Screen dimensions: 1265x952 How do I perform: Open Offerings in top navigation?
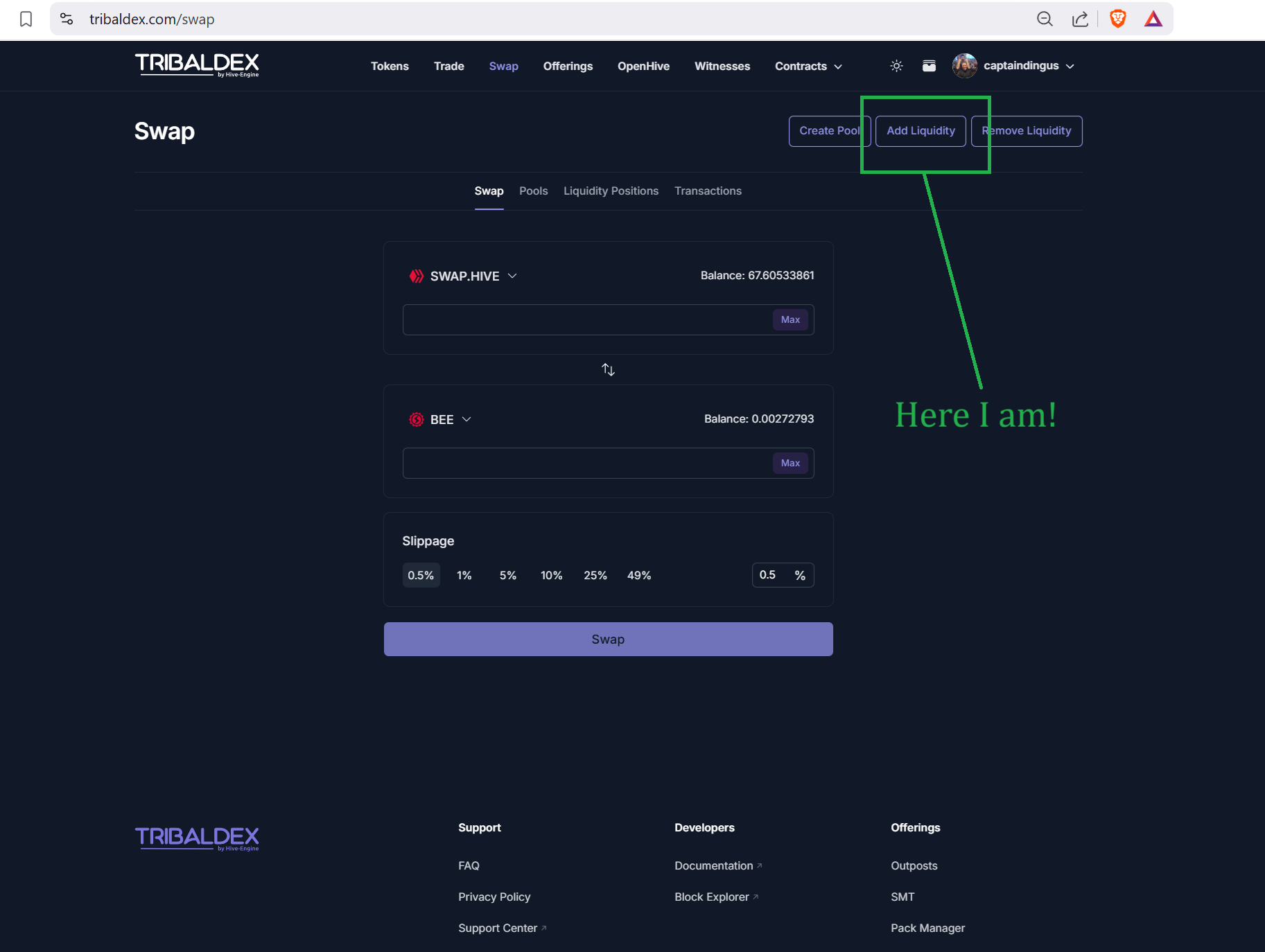568,66
